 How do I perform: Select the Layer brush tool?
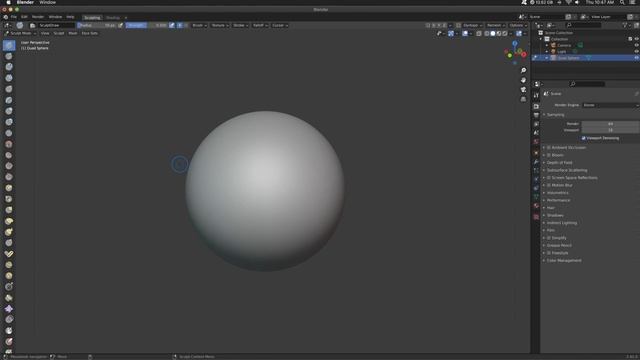click(9, 100)
